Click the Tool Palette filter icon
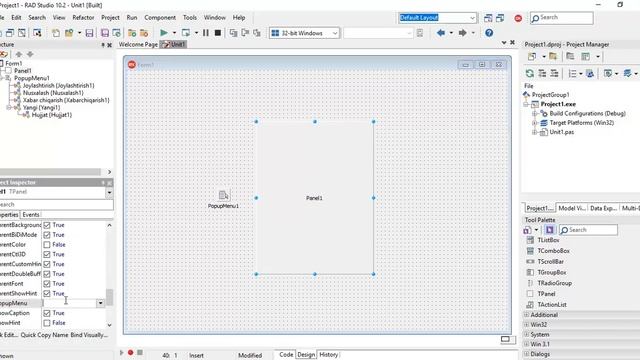Screen dimensions: 640x360 pyautogui.click(x=550, y=230)
